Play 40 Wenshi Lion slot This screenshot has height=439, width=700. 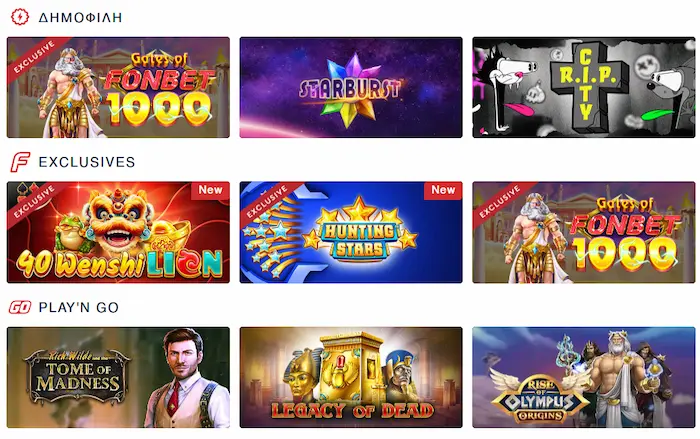[x=118, y=232]
